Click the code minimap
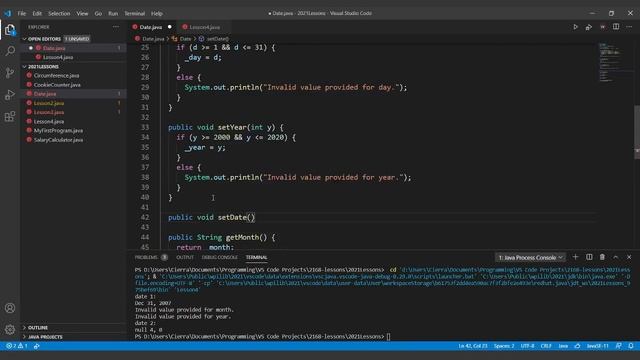Viewport: 640px width, 360px height. 616,62
